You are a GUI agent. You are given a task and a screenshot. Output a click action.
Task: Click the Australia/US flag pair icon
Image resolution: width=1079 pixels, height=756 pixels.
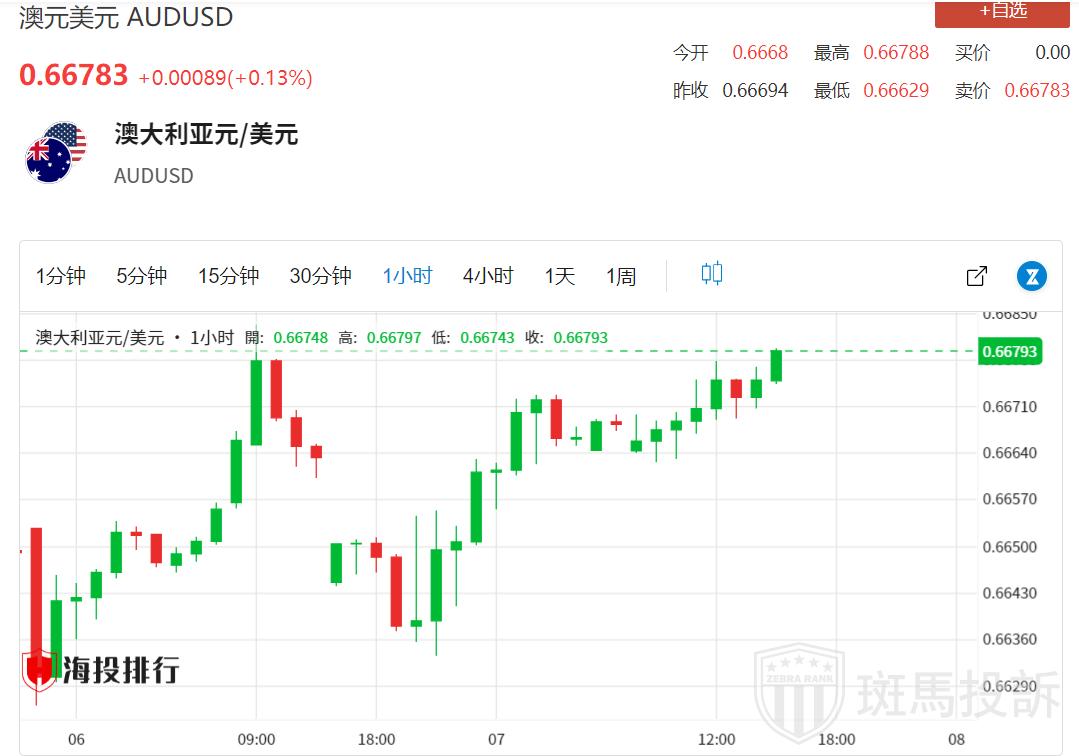click(56, 153)
